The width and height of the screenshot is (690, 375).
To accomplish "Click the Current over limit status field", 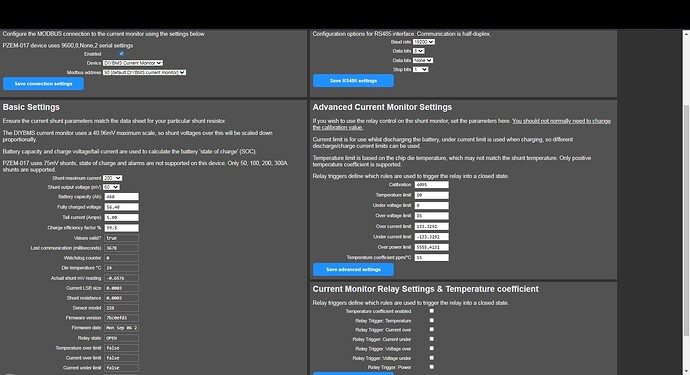I will [121, 358].
